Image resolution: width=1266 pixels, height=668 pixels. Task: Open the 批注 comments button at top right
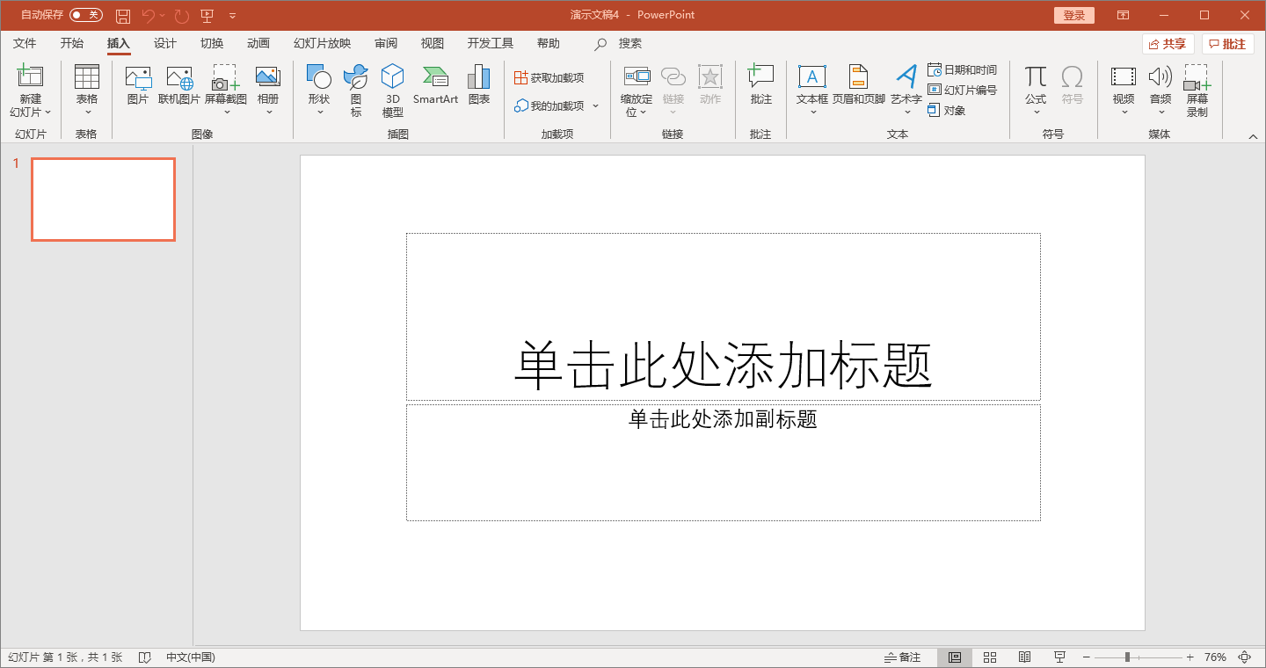pyautogui.click(x=1228, y=44)
